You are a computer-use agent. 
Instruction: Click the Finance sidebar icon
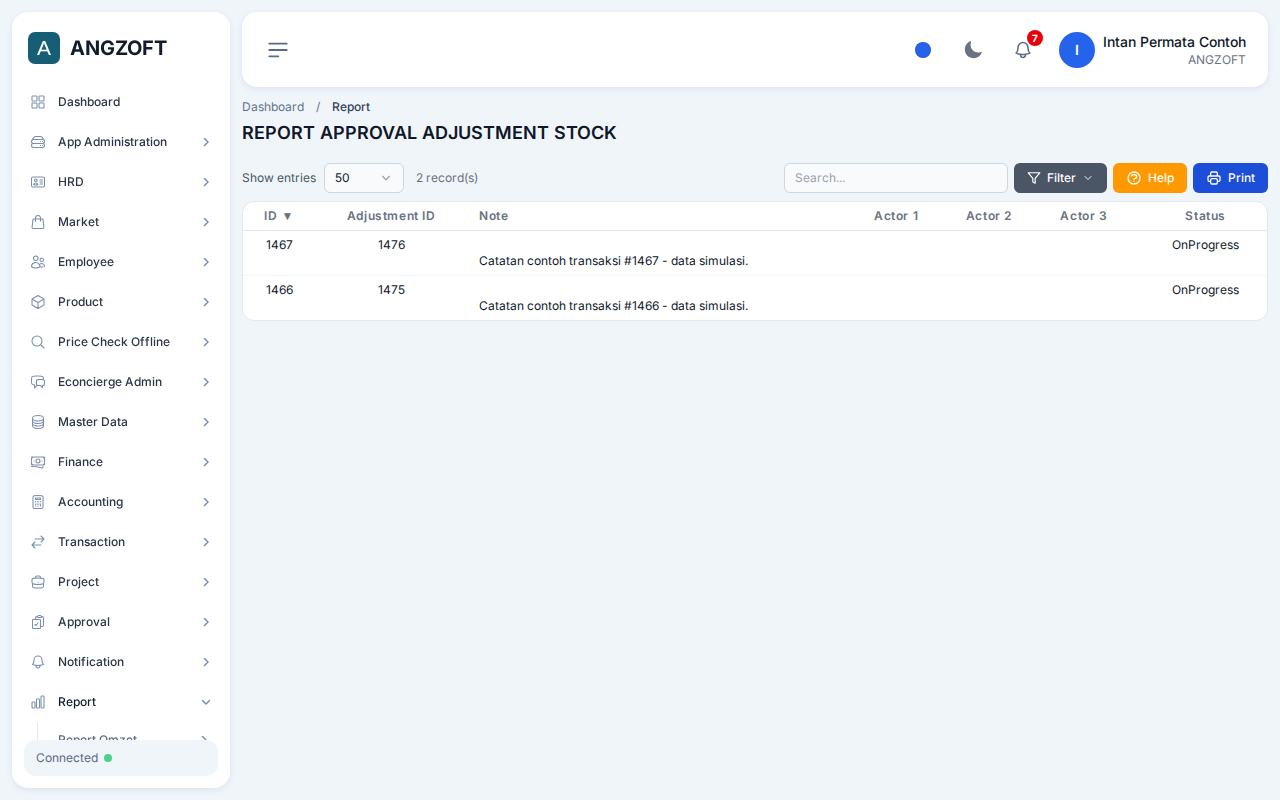point(38,462)
